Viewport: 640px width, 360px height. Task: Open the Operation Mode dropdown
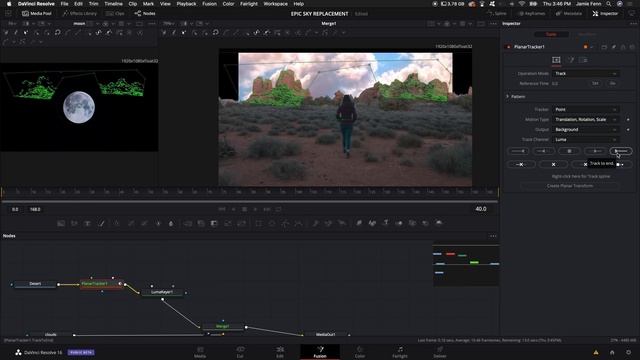tap(585, 73)
